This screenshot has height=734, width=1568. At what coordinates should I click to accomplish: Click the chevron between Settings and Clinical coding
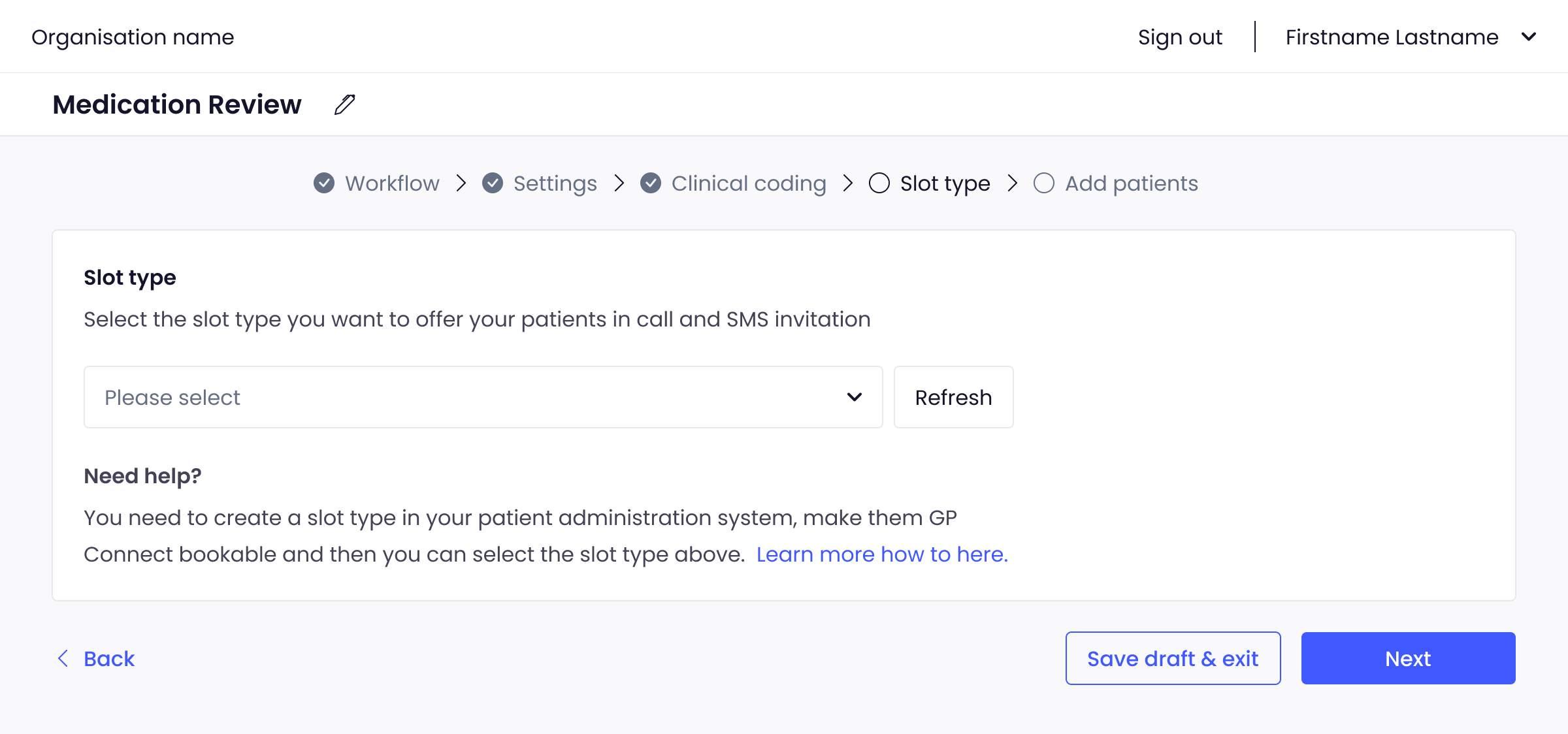[619, 183]
